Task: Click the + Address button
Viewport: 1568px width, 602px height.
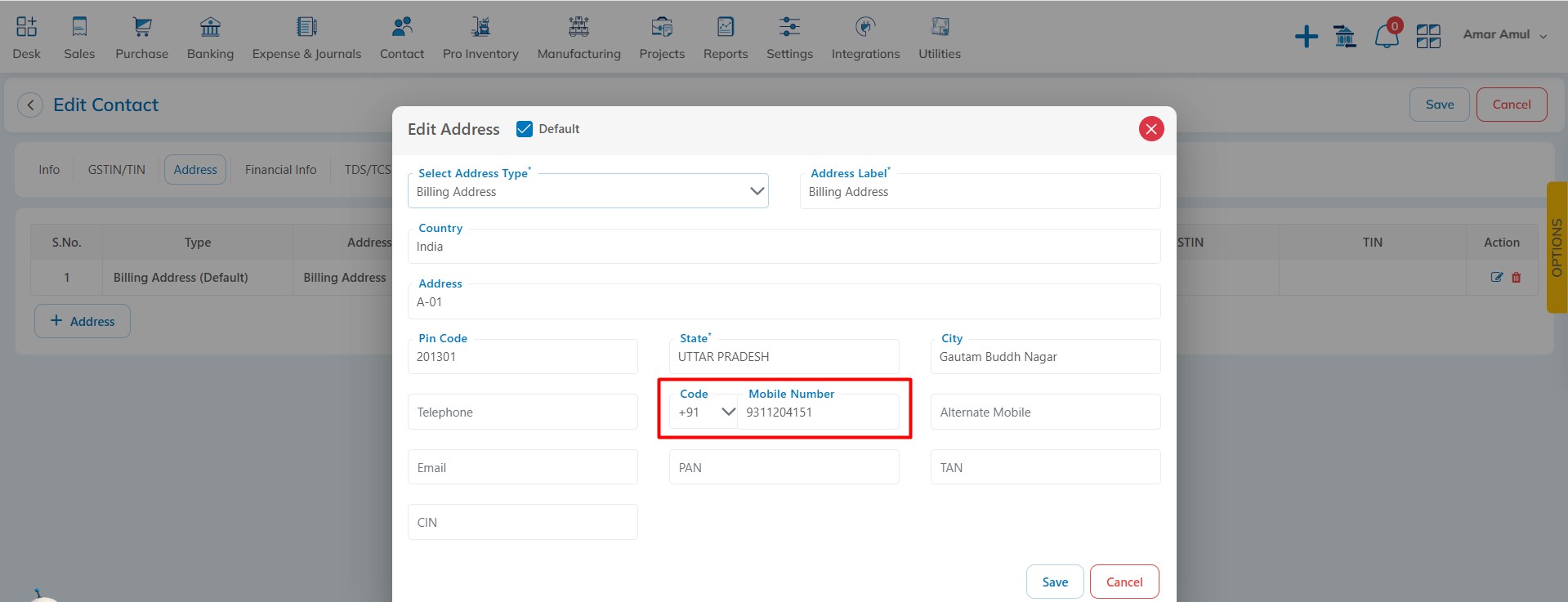Action: [x=83, y=321]
